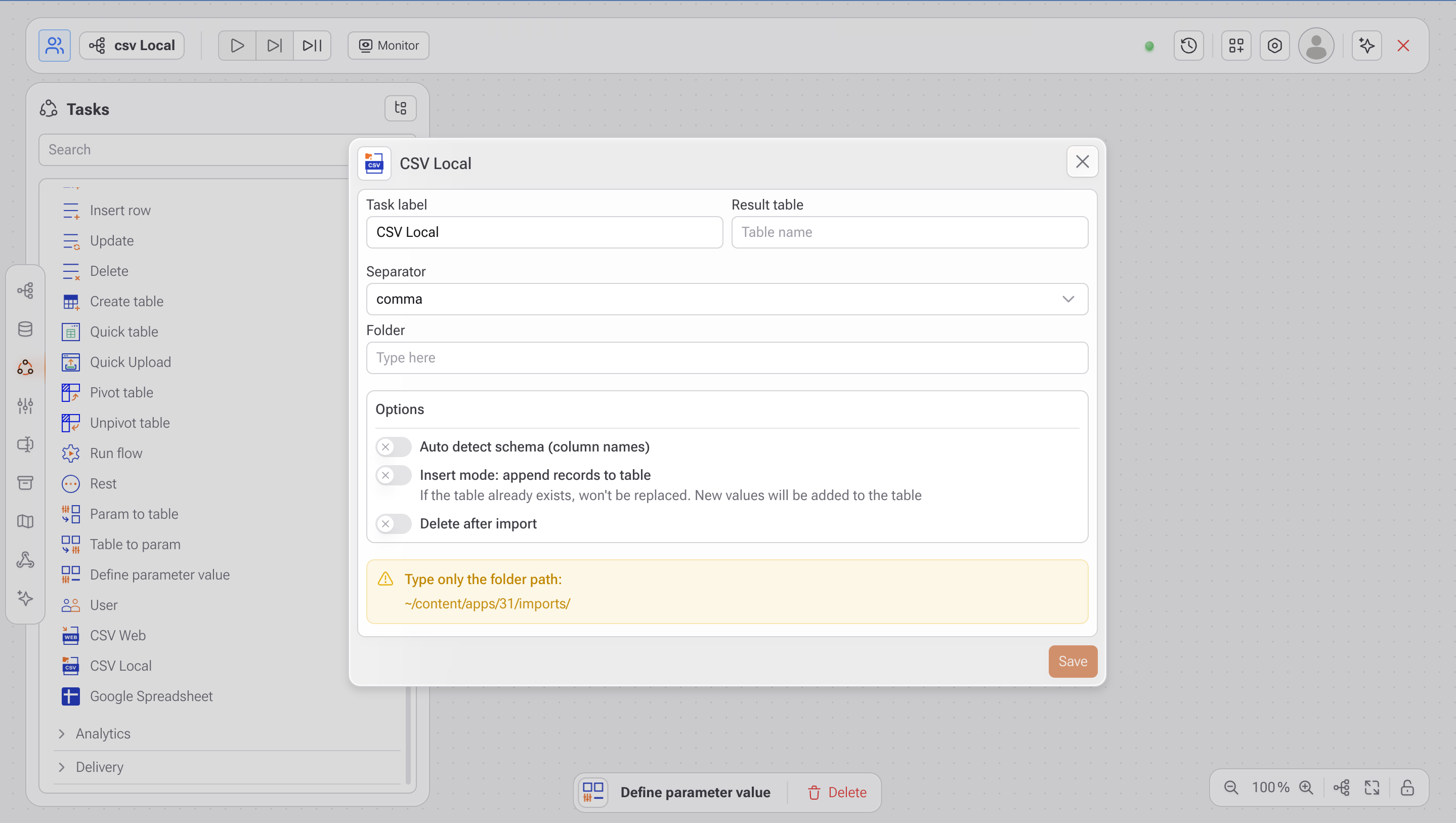Enable Auto detect schema toggle
This screenshot has width=1456, height=823.
394,447
